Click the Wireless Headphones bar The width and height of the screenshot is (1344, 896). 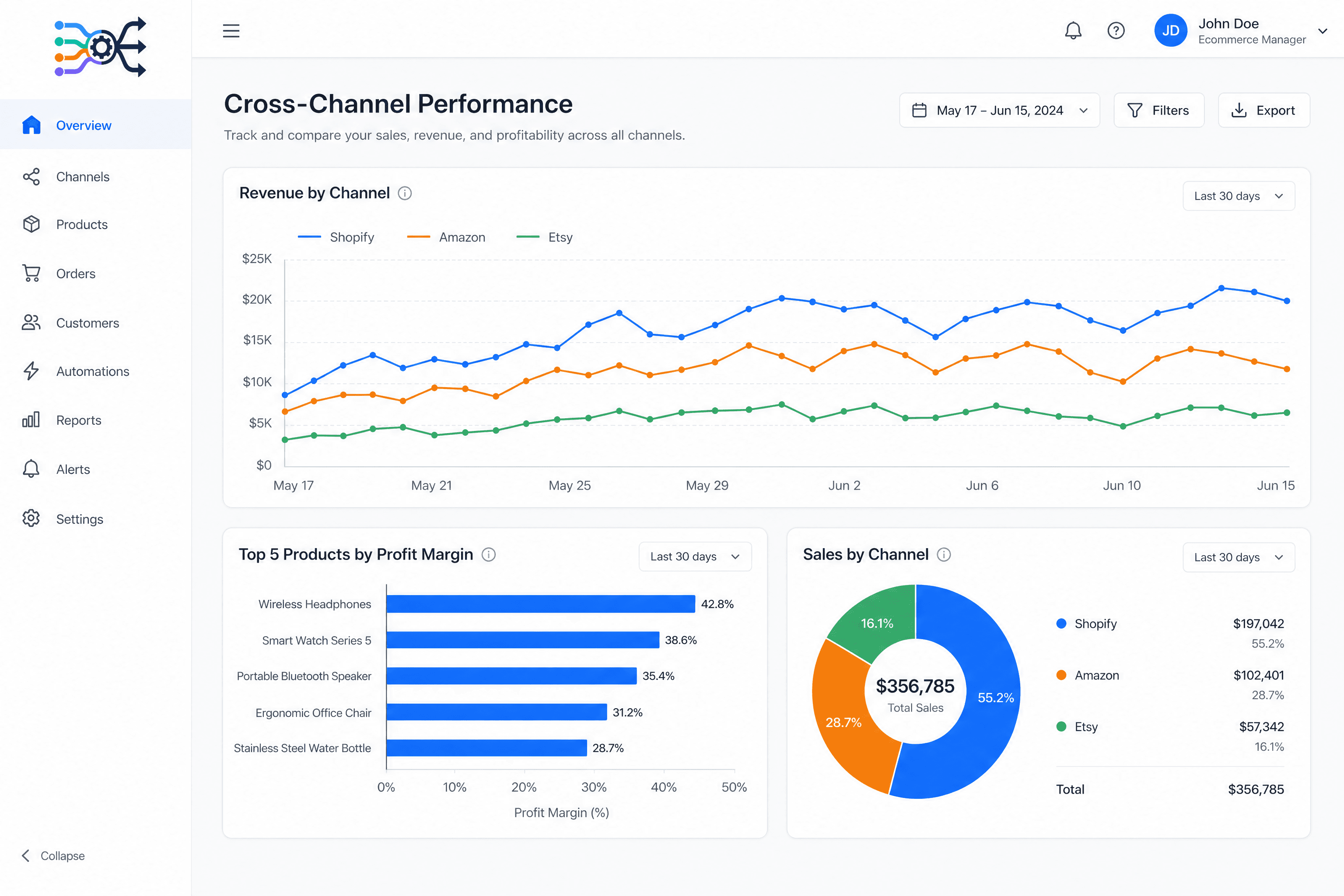541,604
